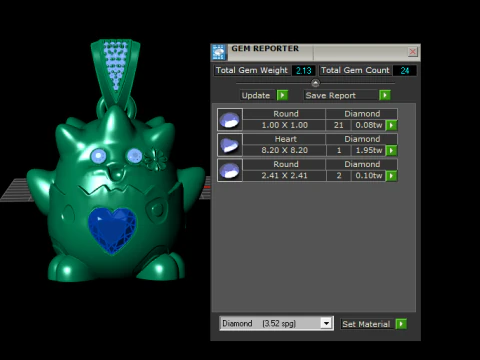Click the 0.08tw weight cell
The height and width of the screenshot is (360, 480).
369,125
